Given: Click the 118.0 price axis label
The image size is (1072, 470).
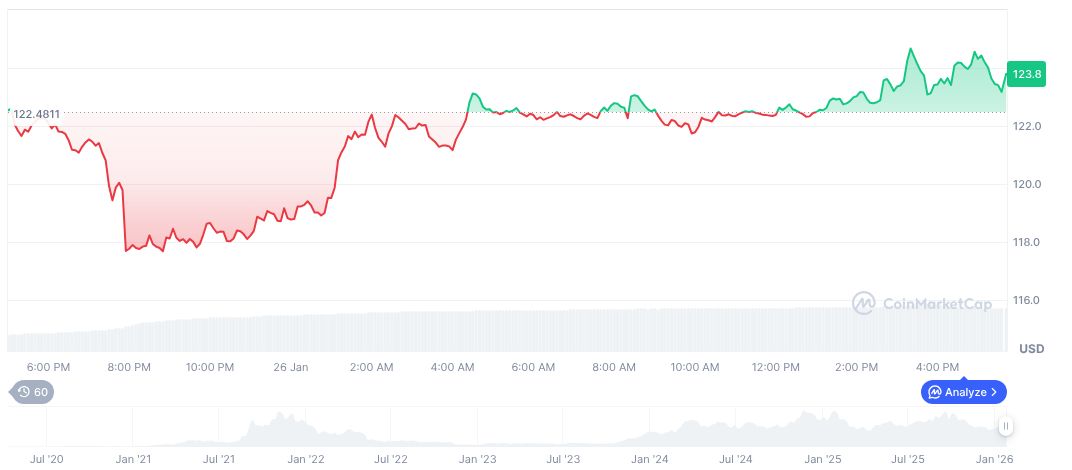Looking at the screenshot, I should [x=1026, y=242].
